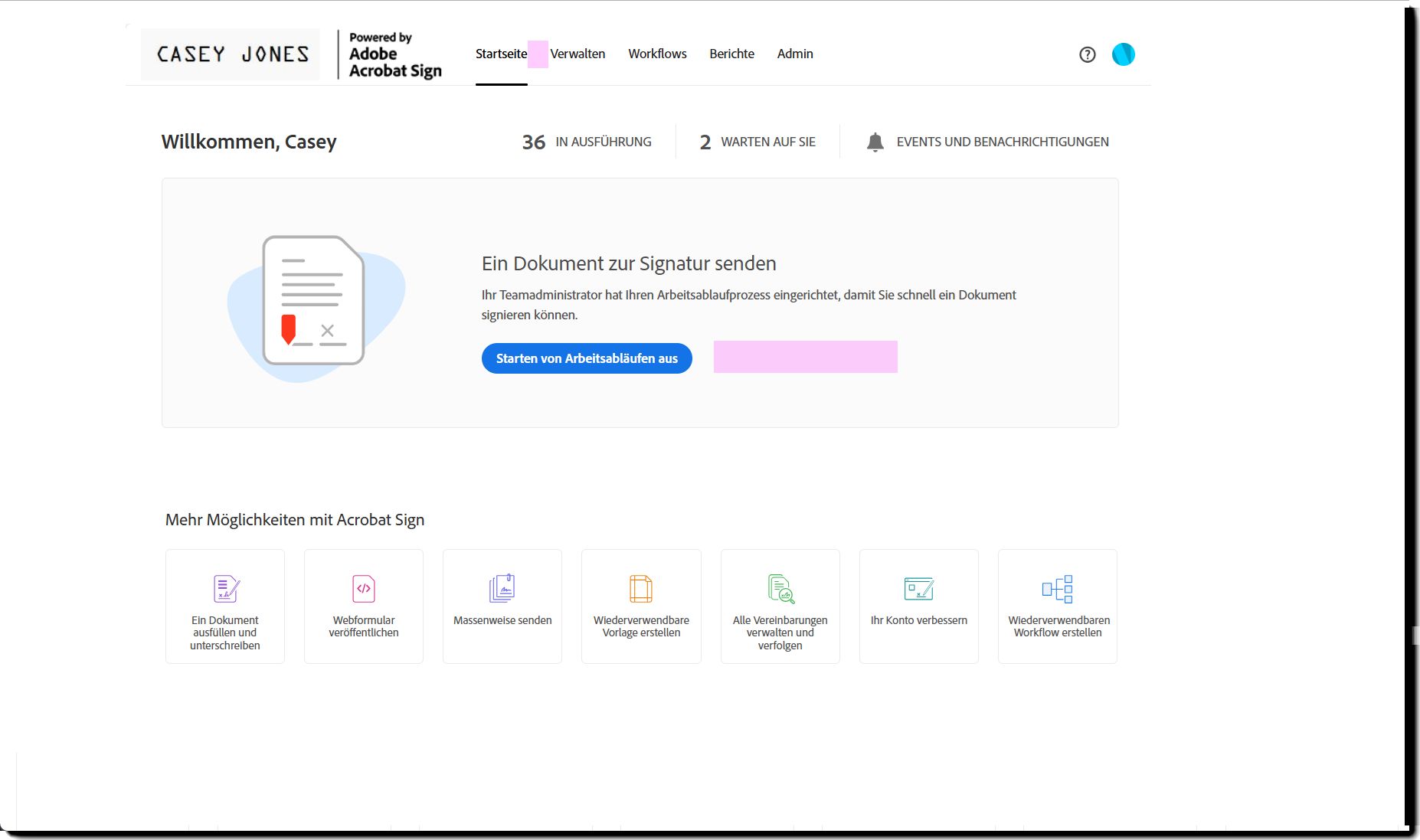Click Starten von Arbeitsabläufen aus button
Screen dimensions: 1420x840
[x=587, y=358]
